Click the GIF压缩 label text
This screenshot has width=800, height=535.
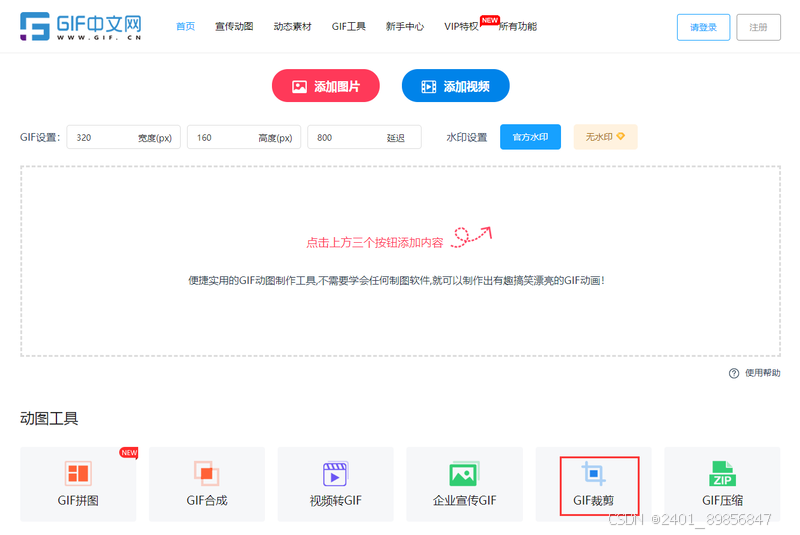click(x=722, y=500)
